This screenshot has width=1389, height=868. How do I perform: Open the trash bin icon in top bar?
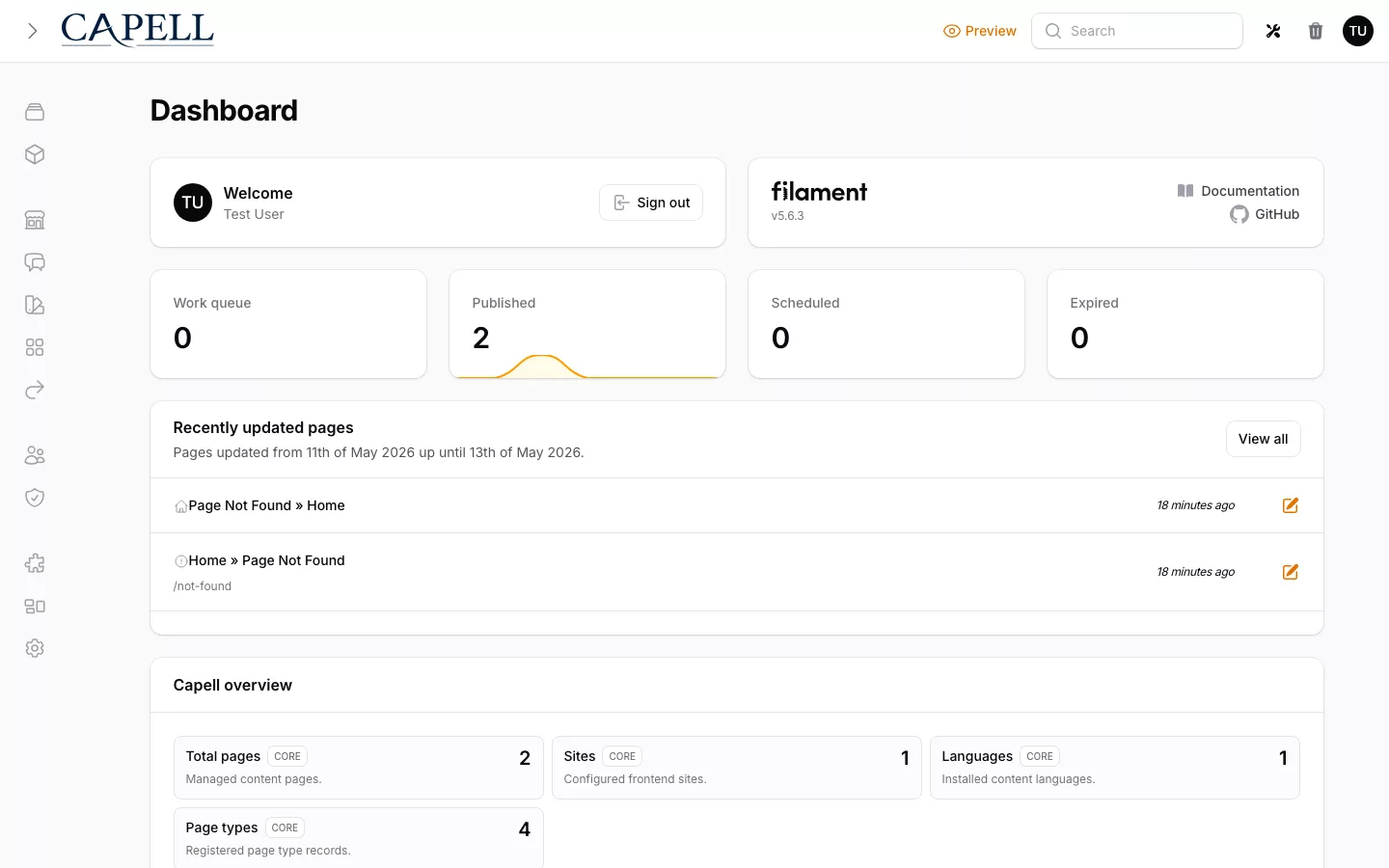coord(1316,31)
